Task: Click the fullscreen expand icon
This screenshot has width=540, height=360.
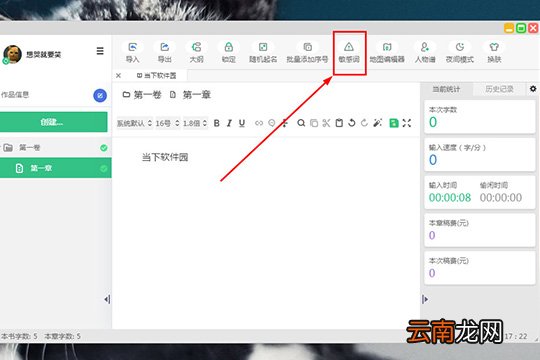Action: (x=407, y=123)
